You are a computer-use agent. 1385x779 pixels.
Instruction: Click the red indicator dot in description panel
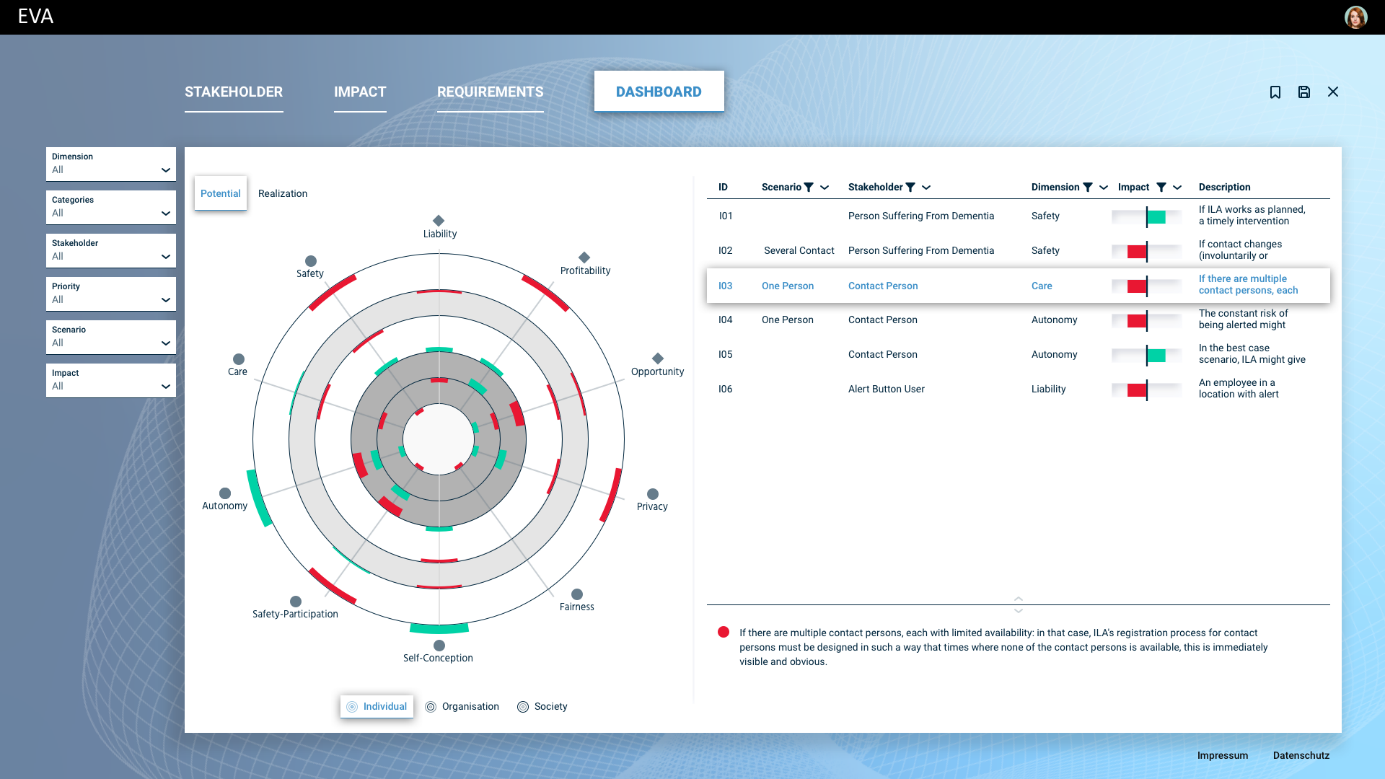tap(723, 632)
